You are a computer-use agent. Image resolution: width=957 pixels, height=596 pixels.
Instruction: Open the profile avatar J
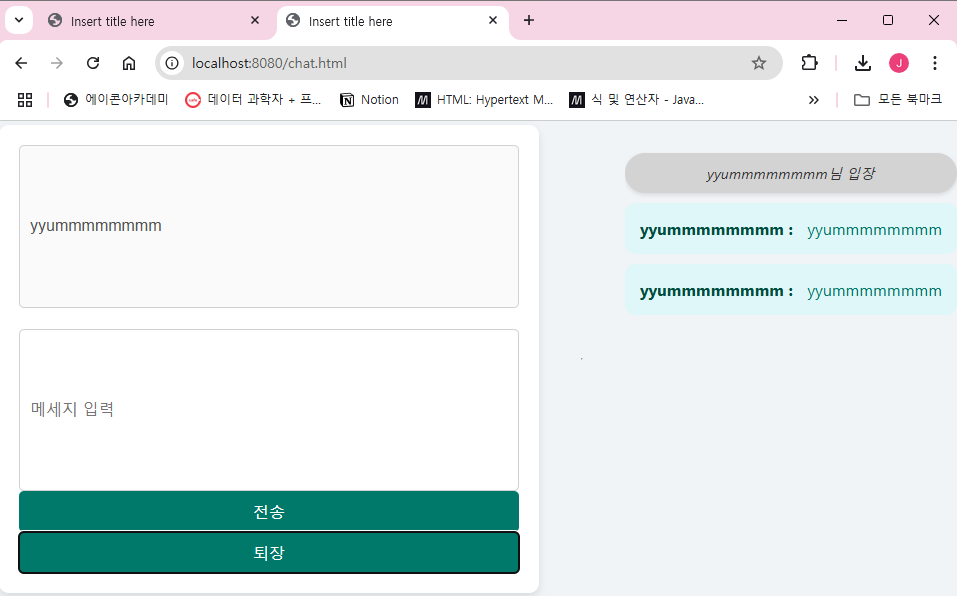click(x=898, y=63)
